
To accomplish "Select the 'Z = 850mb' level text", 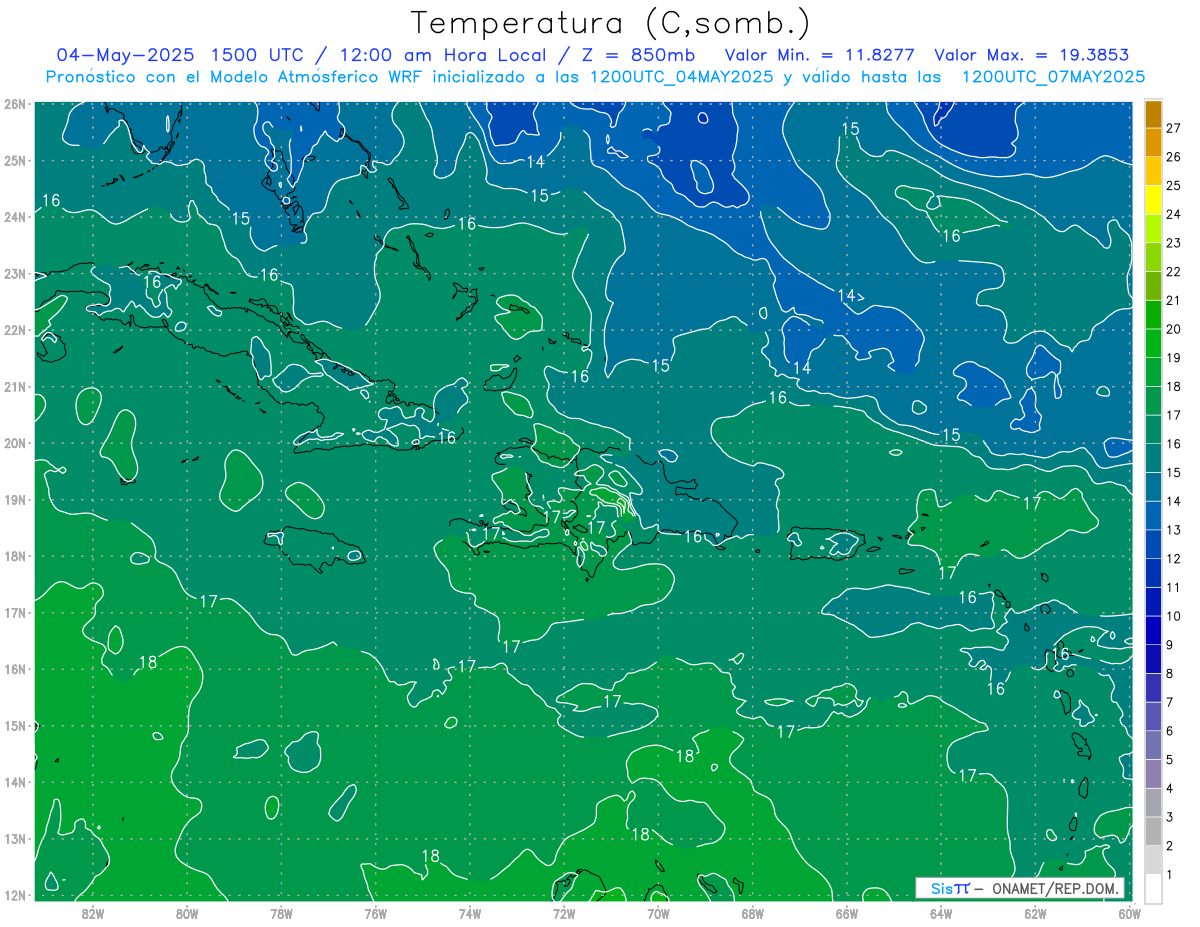I will click(x=635, y=54).
